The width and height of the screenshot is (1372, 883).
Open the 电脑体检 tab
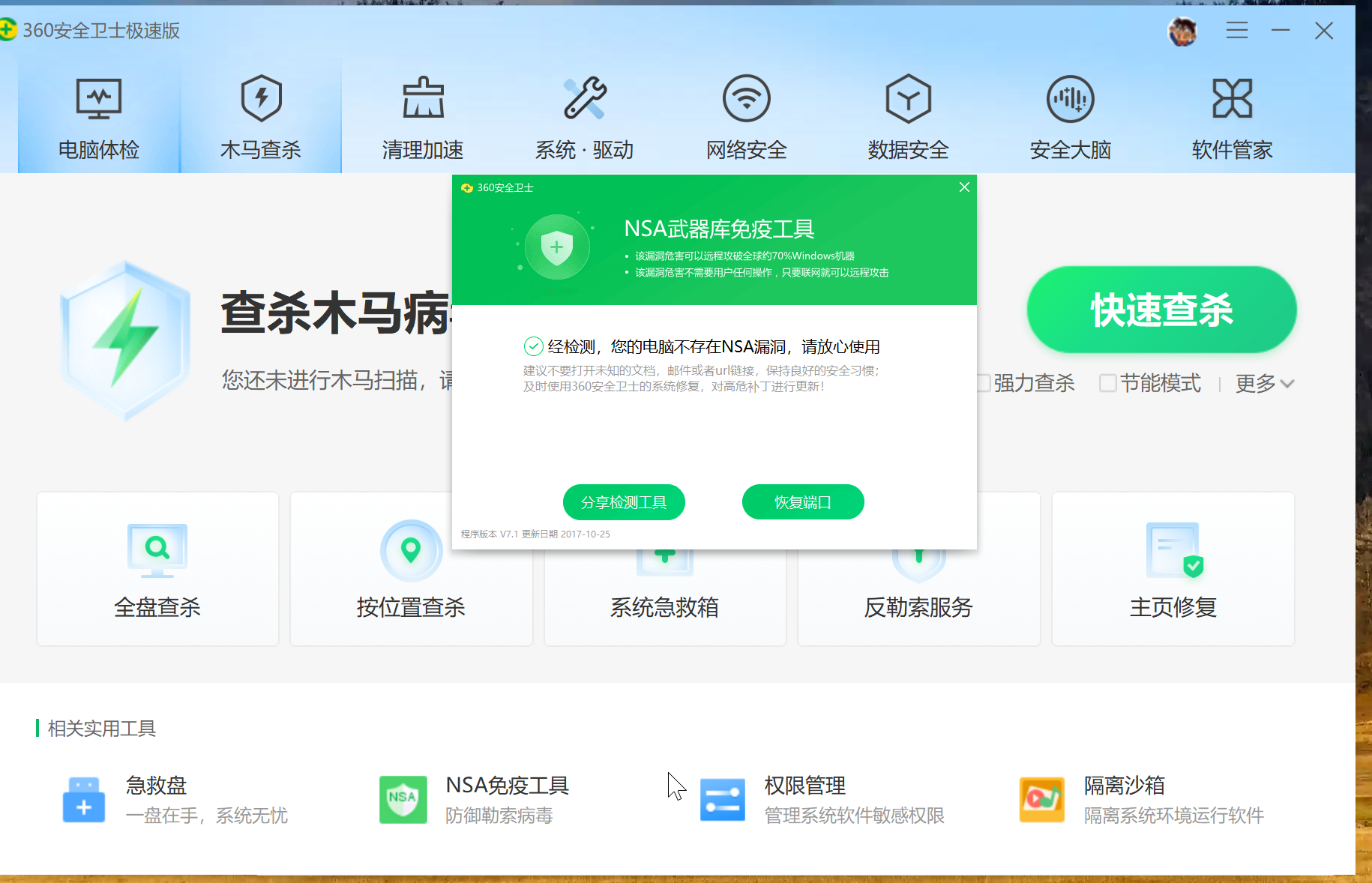click(x=99, y=117)
